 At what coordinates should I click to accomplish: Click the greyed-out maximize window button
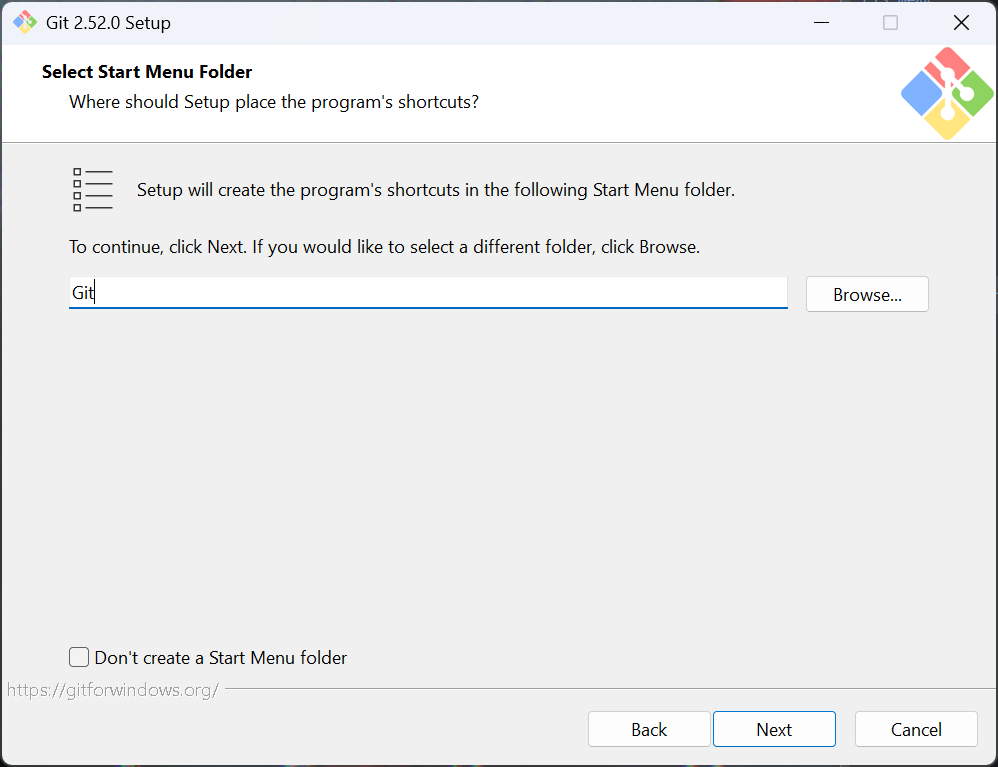click(x=890, y=23)
